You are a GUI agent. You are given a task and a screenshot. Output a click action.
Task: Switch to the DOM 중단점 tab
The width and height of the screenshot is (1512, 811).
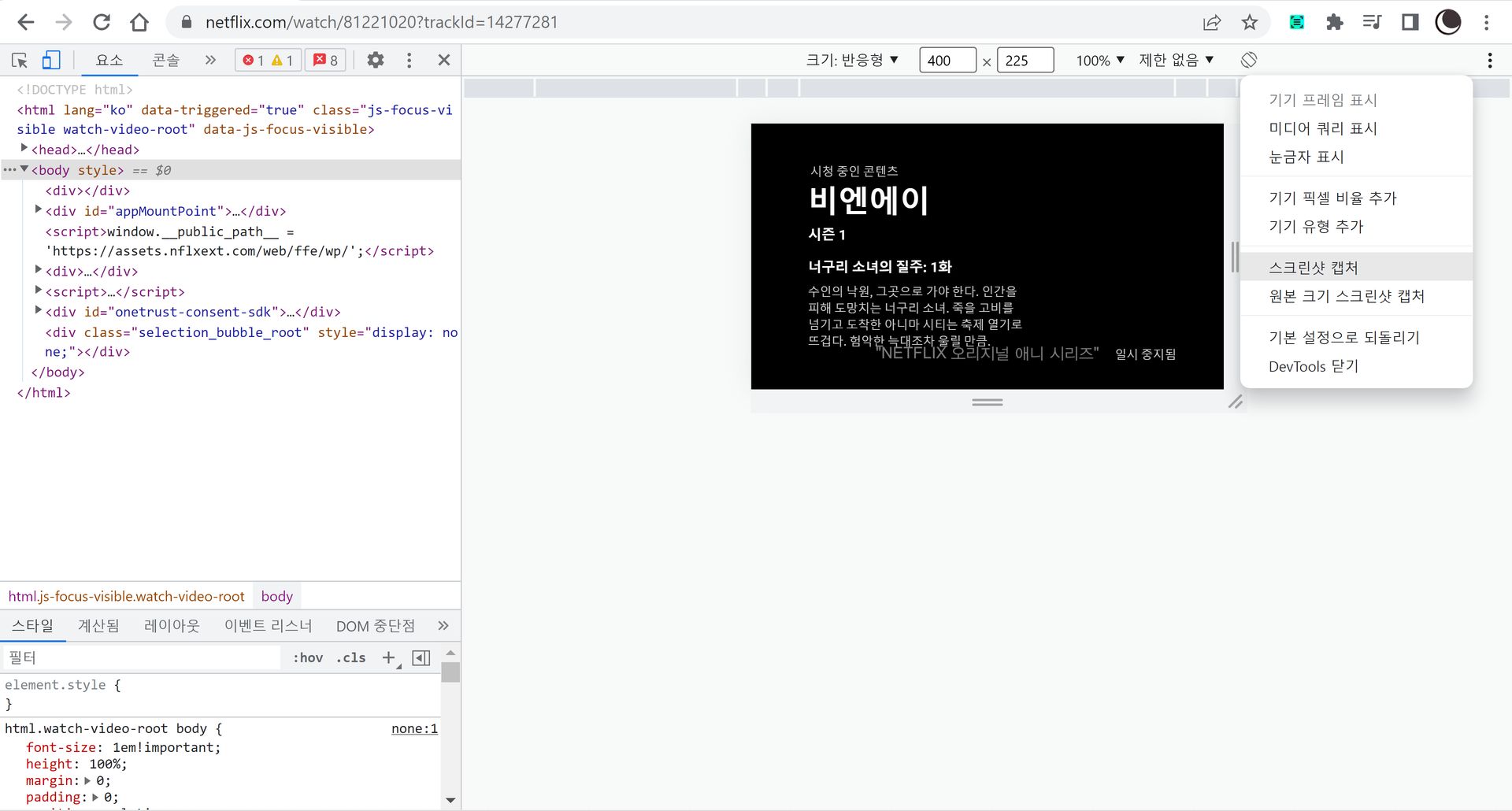tap(376, 625)
